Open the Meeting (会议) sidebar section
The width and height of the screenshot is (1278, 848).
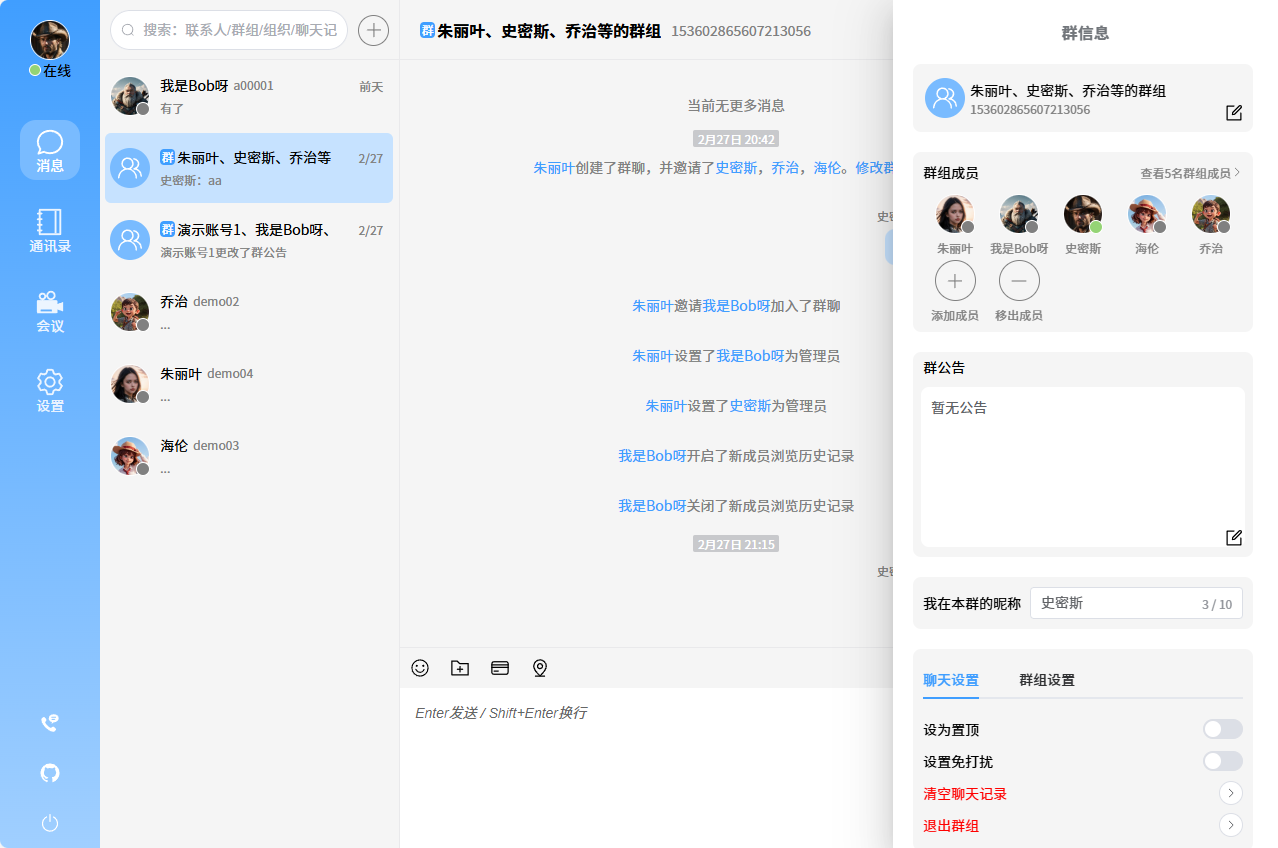pyautogui.click(x=50, y=310)
